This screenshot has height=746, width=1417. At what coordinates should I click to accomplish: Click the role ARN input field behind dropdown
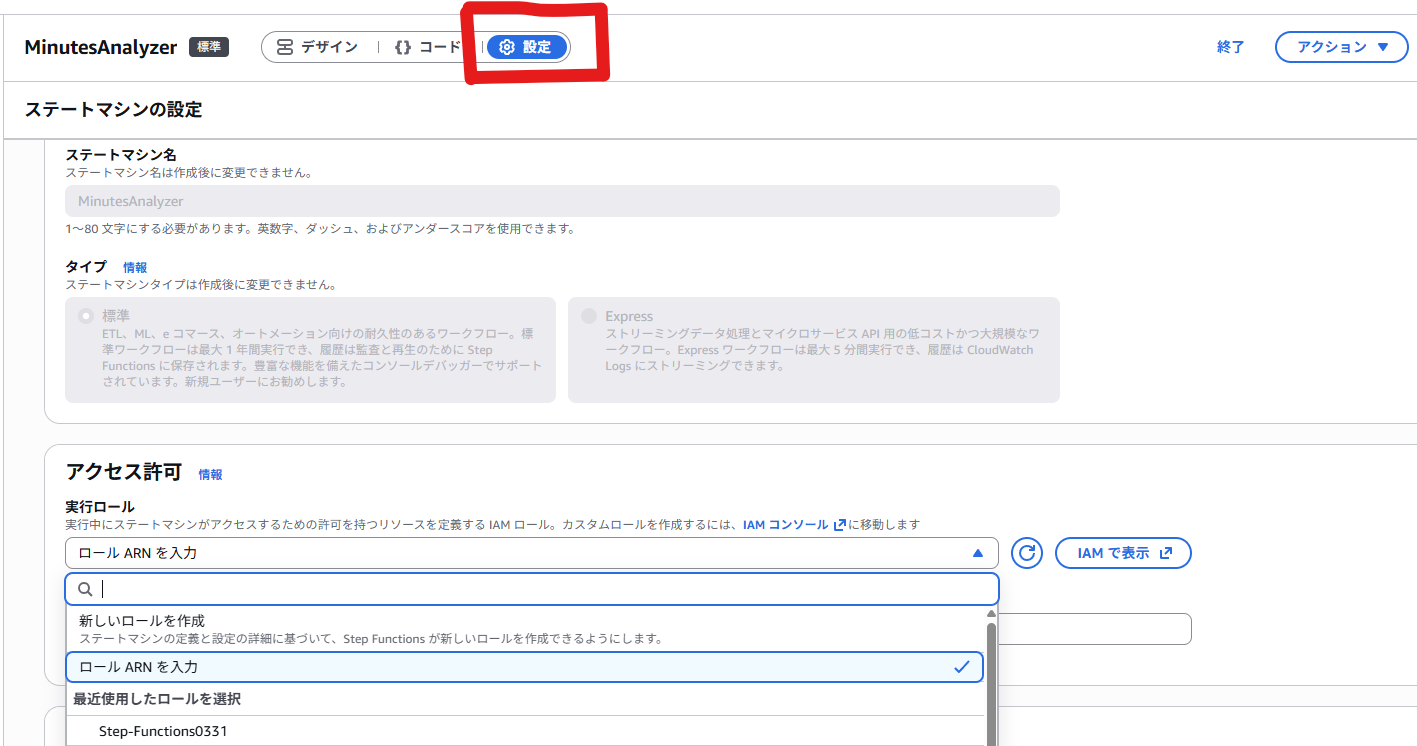[x=1095, y=629]
